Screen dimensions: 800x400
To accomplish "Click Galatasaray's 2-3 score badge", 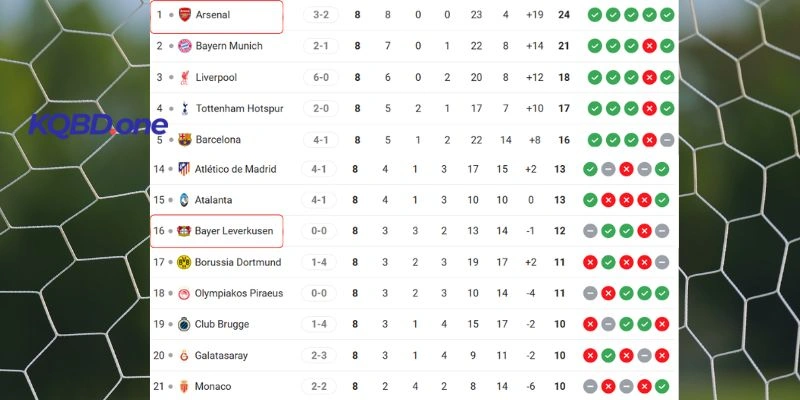I will (x=320, y=355).
